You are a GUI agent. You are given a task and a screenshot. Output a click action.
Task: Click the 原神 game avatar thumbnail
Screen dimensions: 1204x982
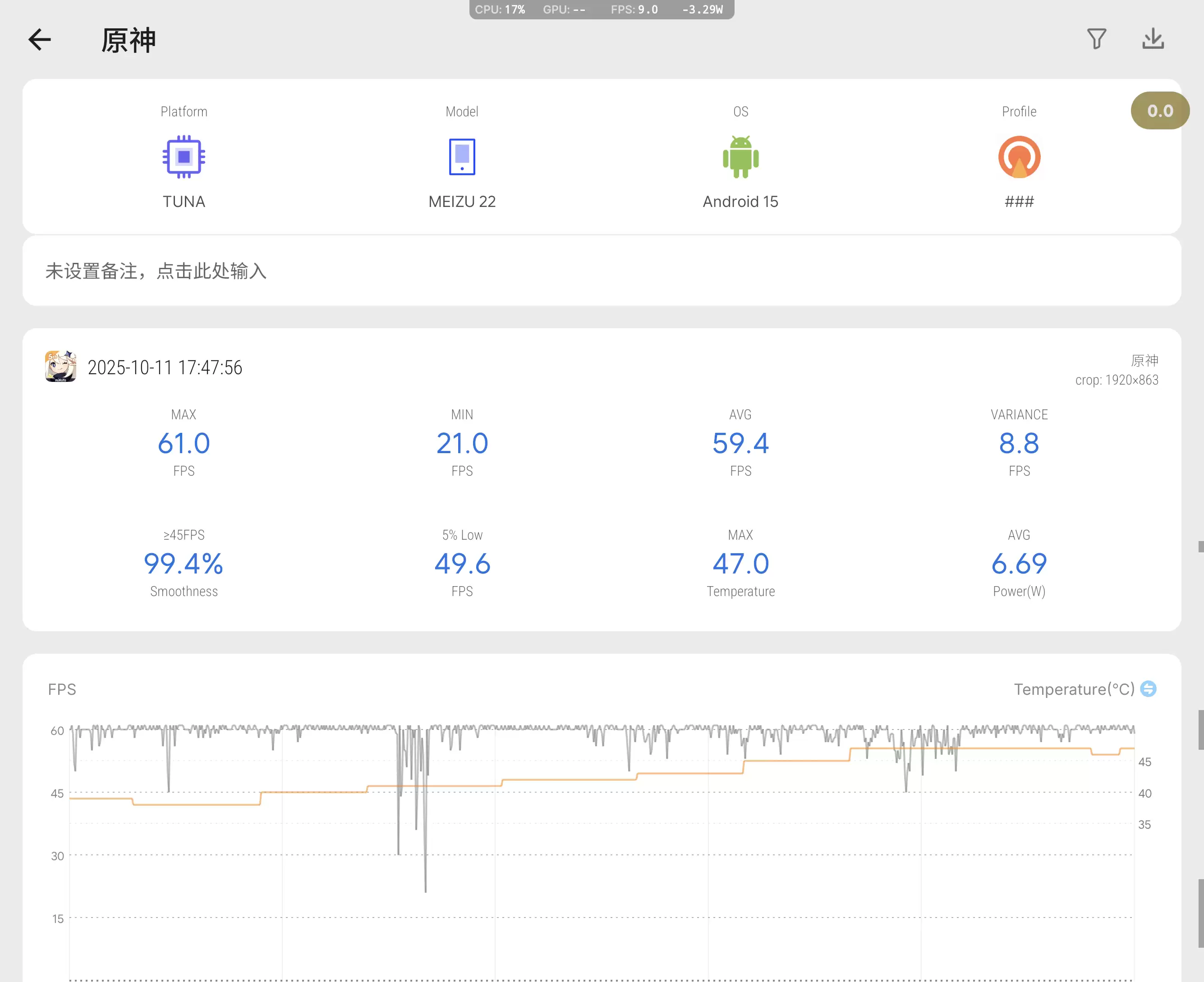coord(60,367)
